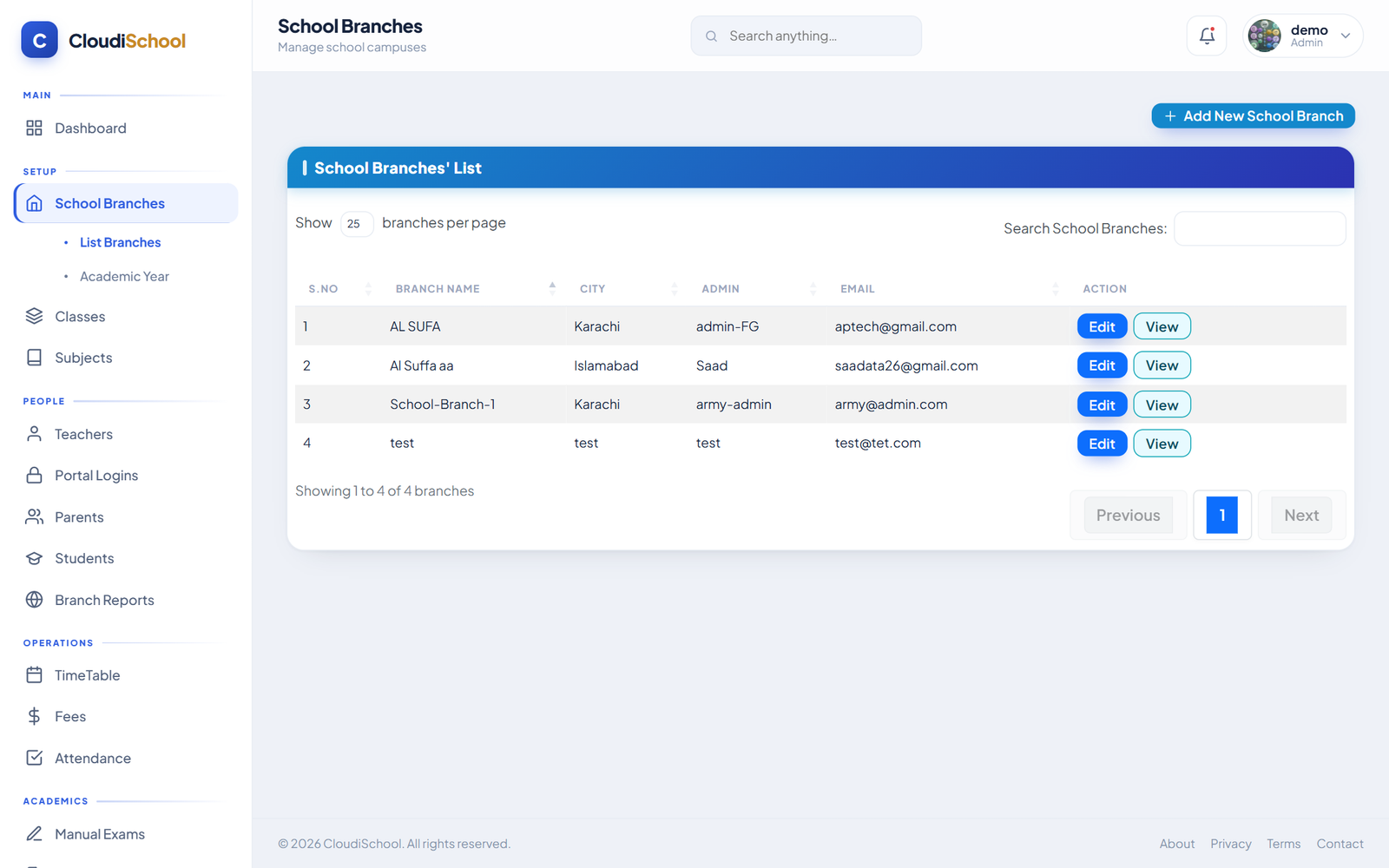Screen dimensions: 1389x868
Task: Sort table by S.NO column
Action: tap(339, 289)
